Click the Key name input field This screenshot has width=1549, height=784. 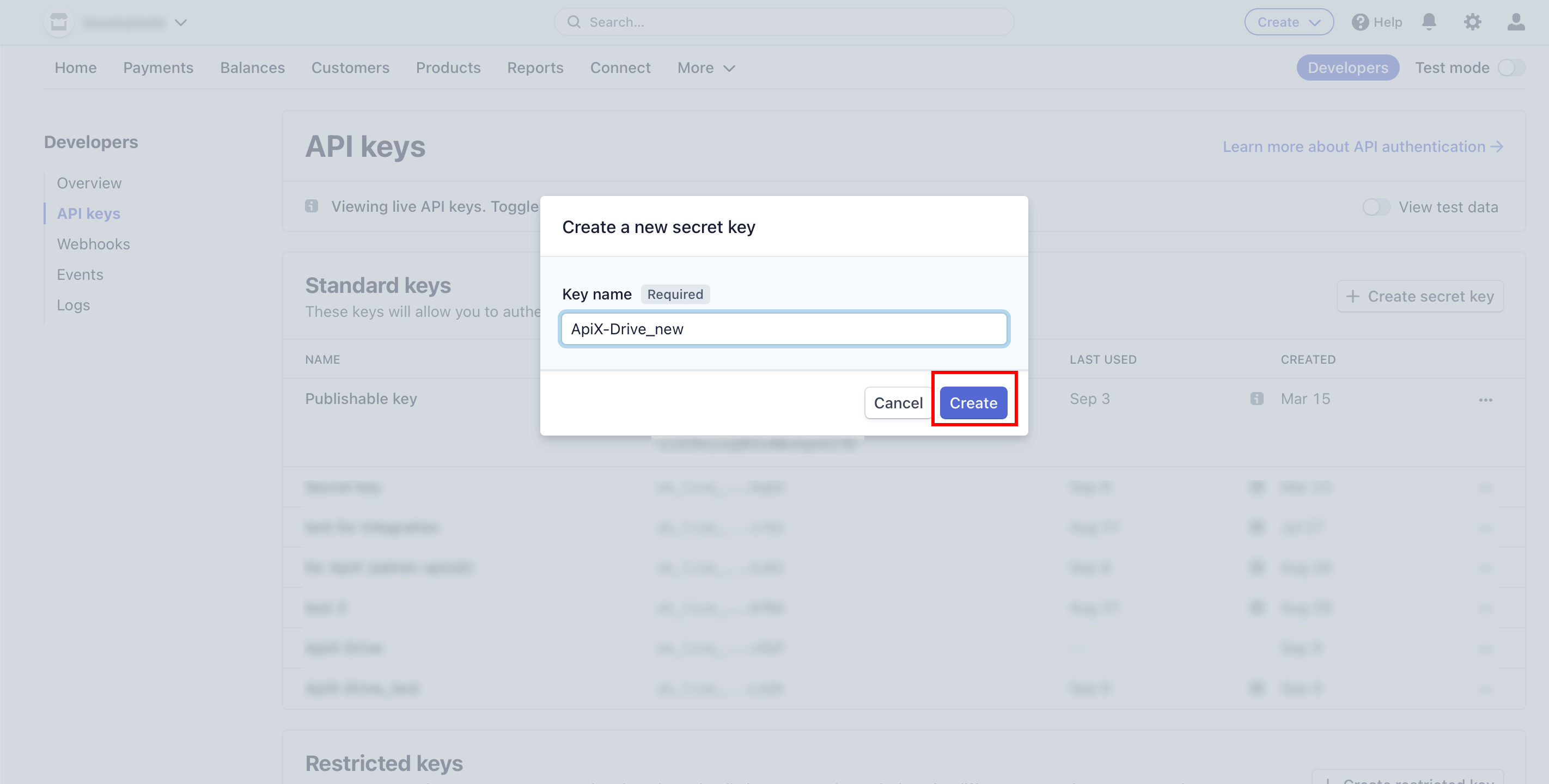click(x=783, y=328)
